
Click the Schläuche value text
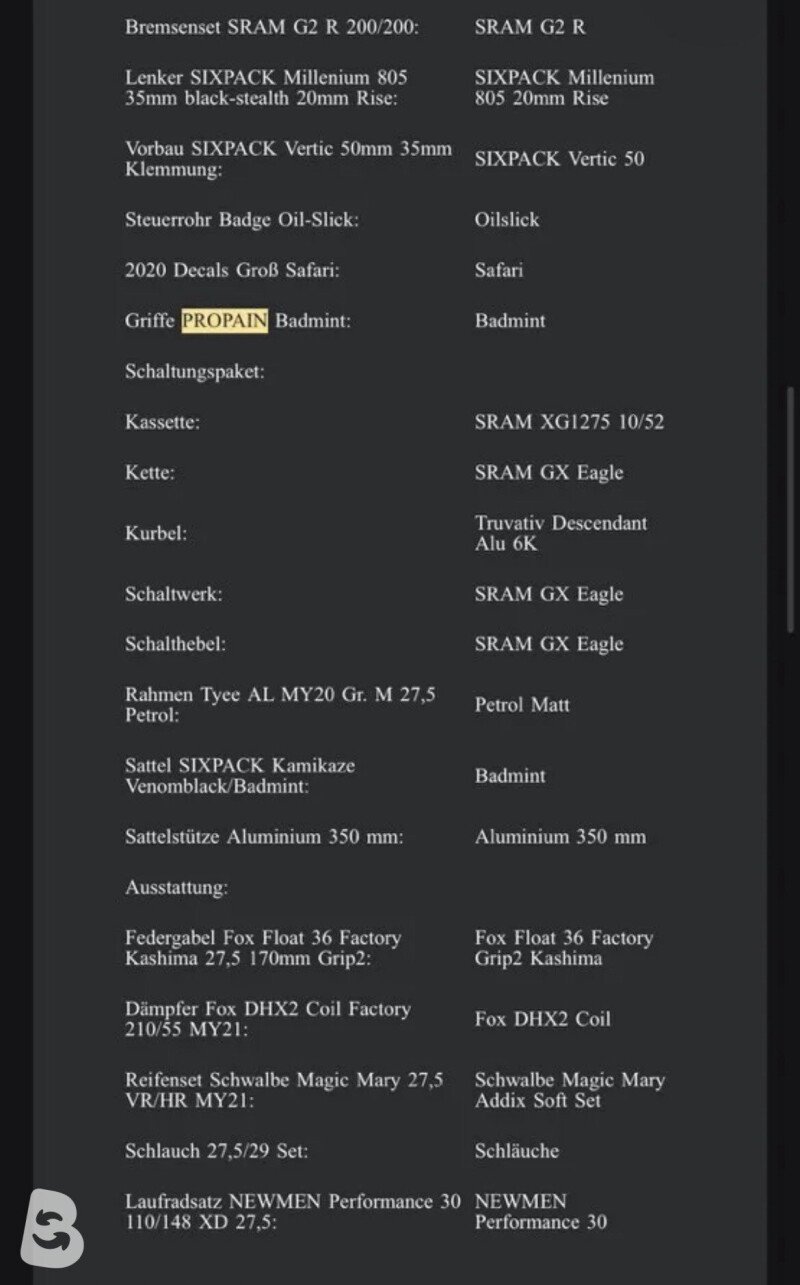tap(517, 1151)
